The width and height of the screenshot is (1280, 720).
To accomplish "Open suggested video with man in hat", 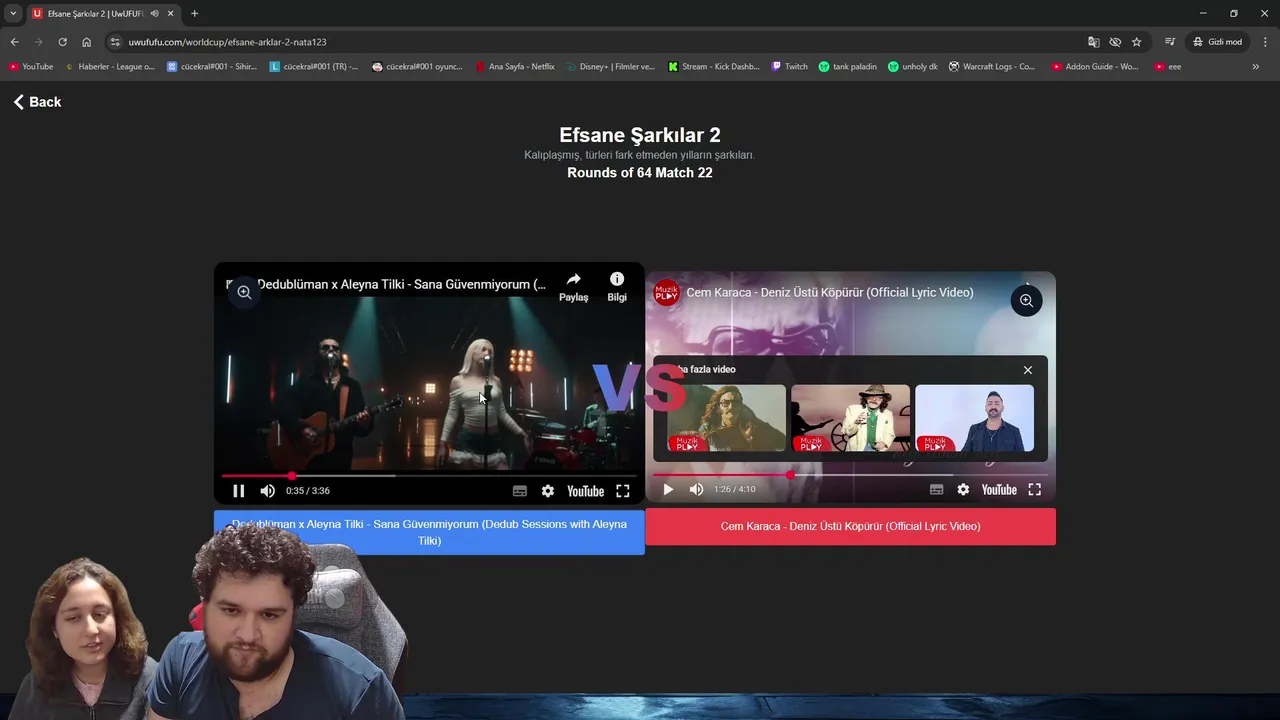I will click(x=850, y=418).
